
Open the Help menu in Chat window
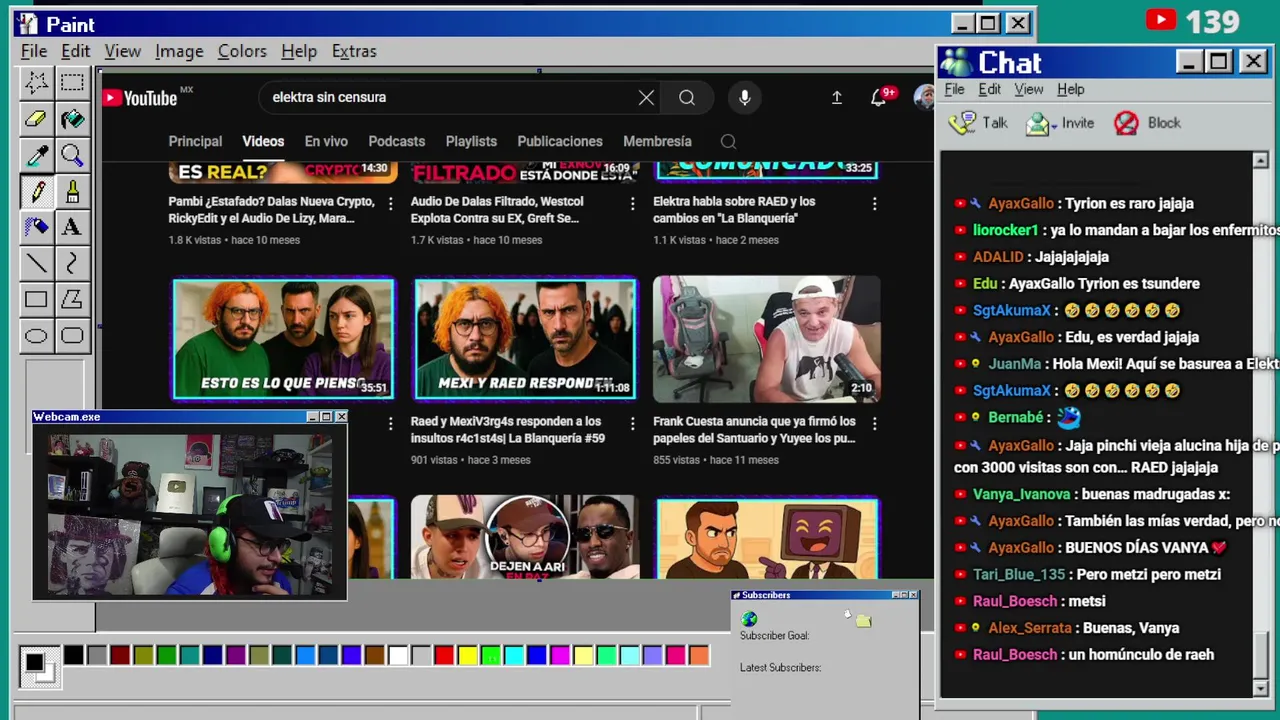[x=1071, y=89]
